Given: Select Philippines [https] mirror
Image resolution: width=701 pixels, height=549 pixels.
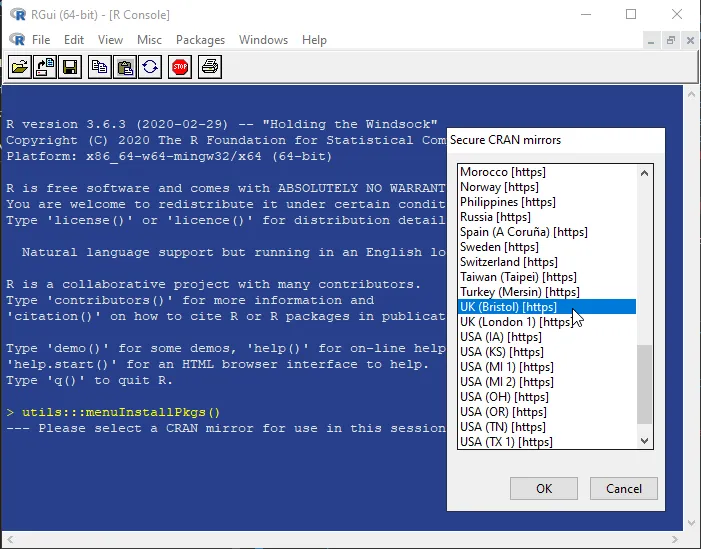Looking at the screenshot, I should (x=547, y=202).
